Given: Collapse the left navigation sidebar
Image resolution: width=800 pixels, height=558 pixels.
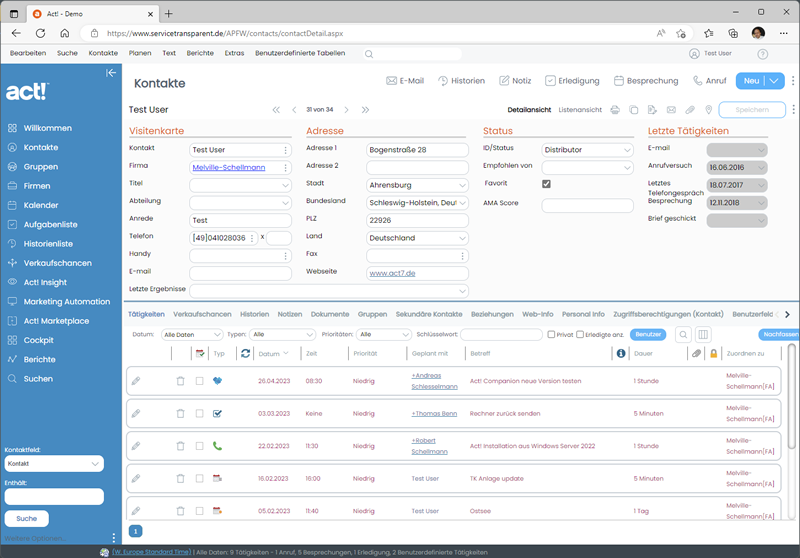Looking at the screenshot, I should click(x=111, y=73).
